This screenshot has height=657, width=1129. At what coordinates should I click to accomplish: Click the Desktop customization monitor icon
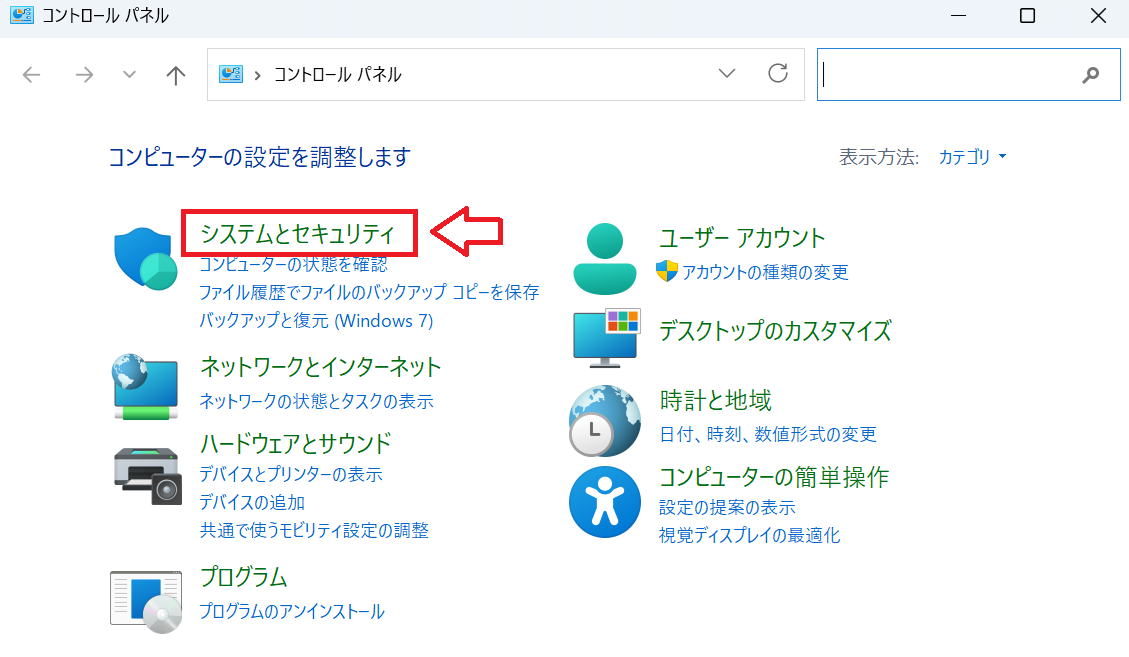click(606, 339)
